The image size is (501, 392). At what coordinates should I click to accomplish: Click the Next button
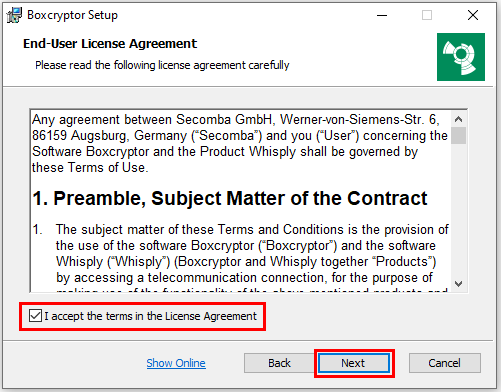[354, 363]
